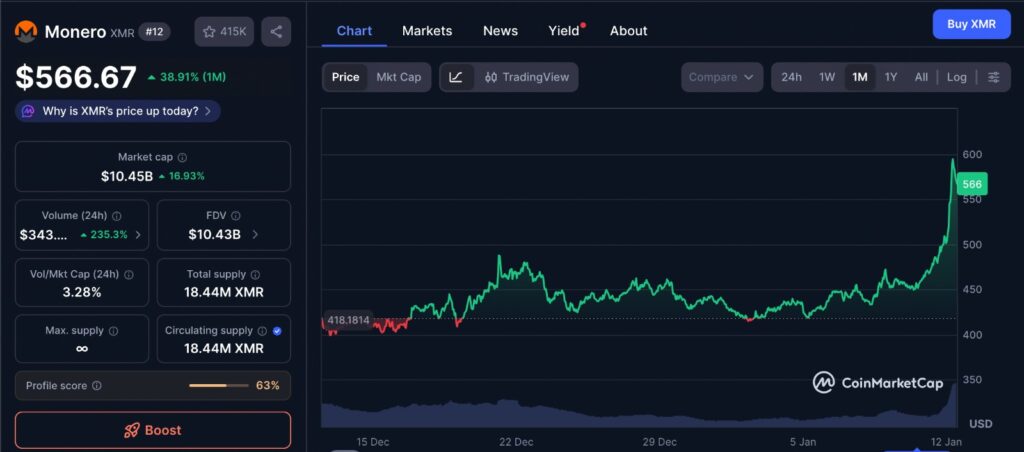Open the Markets tab
The height and width of the screenshot is (452, 1024).
427,31
